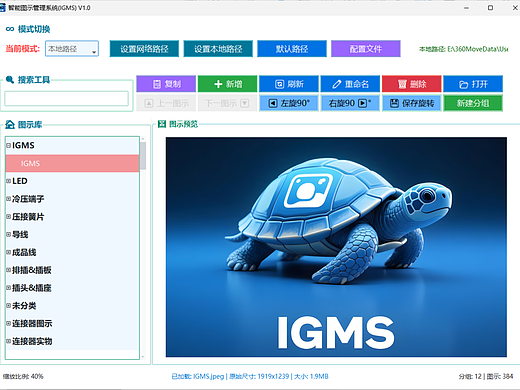520x390 pixels.
Task: Click Default path (默认路径) button
Action: pyautogui.click(x=292, y=49)
